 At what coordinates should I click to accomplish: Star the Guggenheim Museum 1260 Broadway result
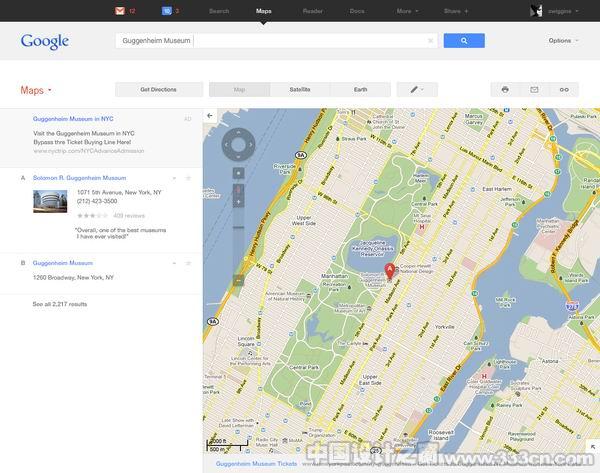click(188, 263)
